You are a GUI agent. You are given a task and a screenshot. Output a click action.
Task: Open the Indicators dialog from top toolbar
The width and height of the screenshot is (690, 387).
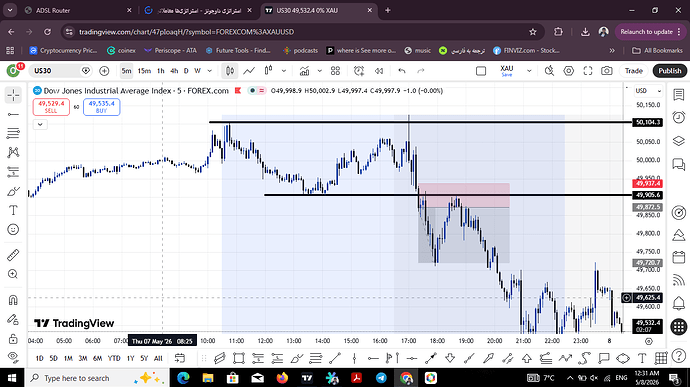point(304,71)
